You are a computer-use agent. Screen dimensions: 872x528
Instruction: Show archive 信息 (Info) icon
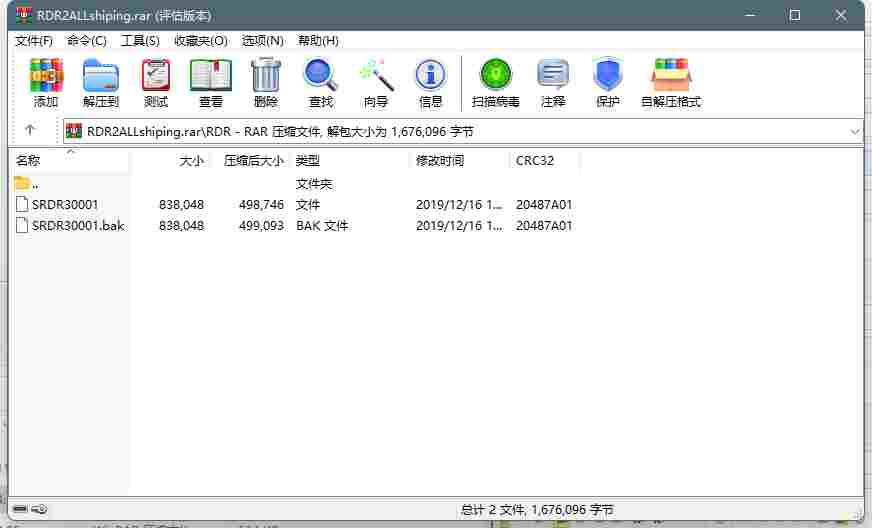tap(431, 75)
